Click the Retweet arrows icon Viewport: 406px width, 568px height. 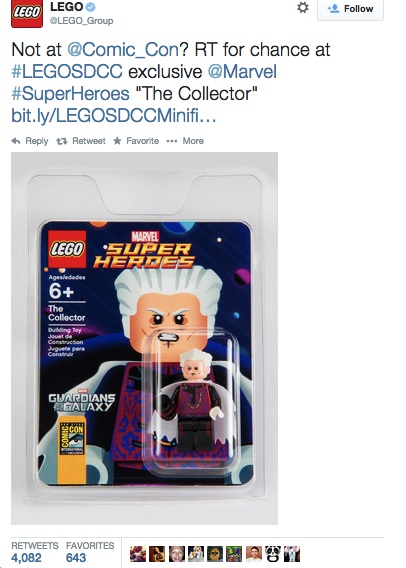click(62, 141)
